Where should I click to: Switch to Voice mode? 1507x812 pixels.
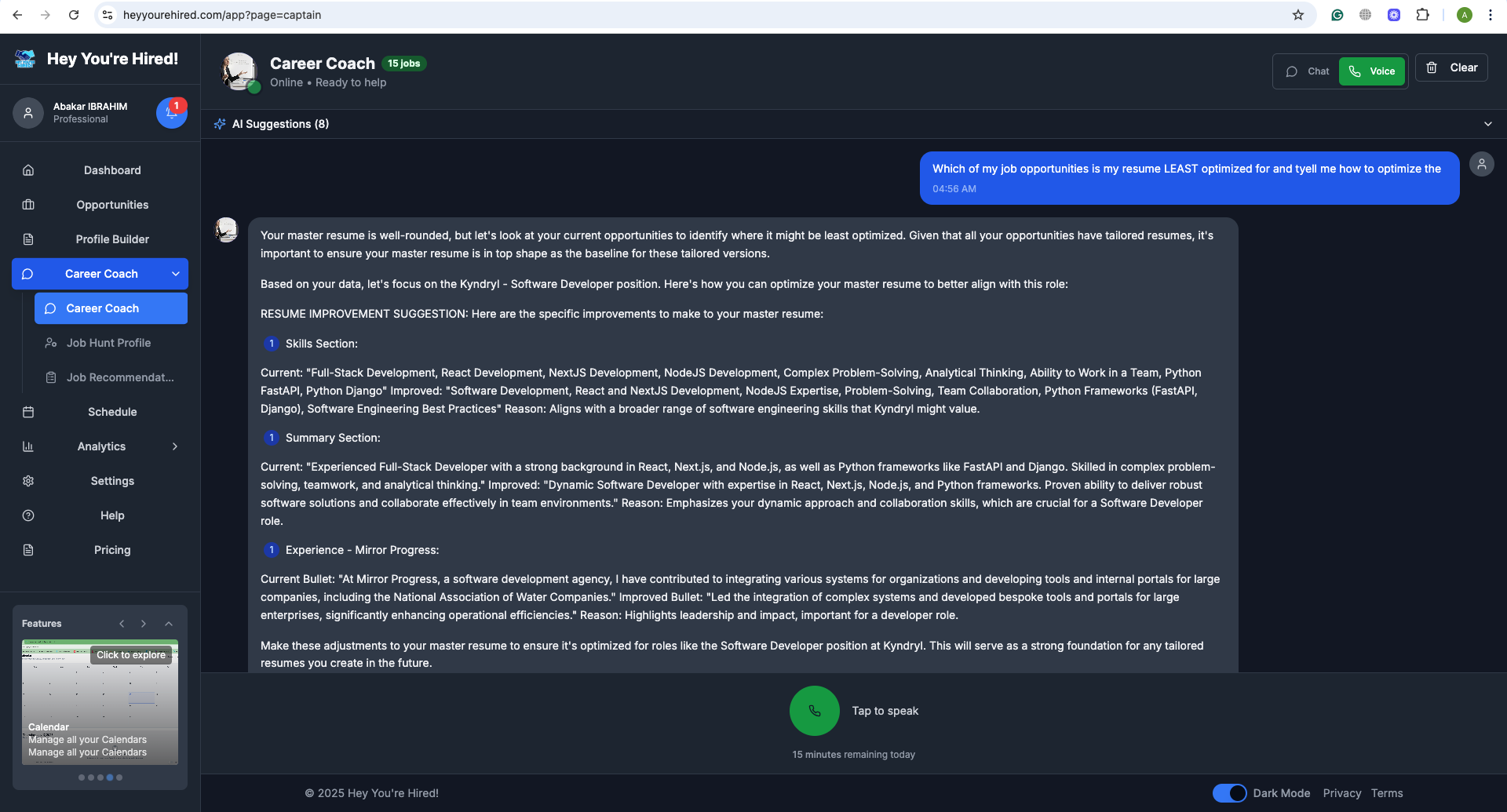(1372, 71)
